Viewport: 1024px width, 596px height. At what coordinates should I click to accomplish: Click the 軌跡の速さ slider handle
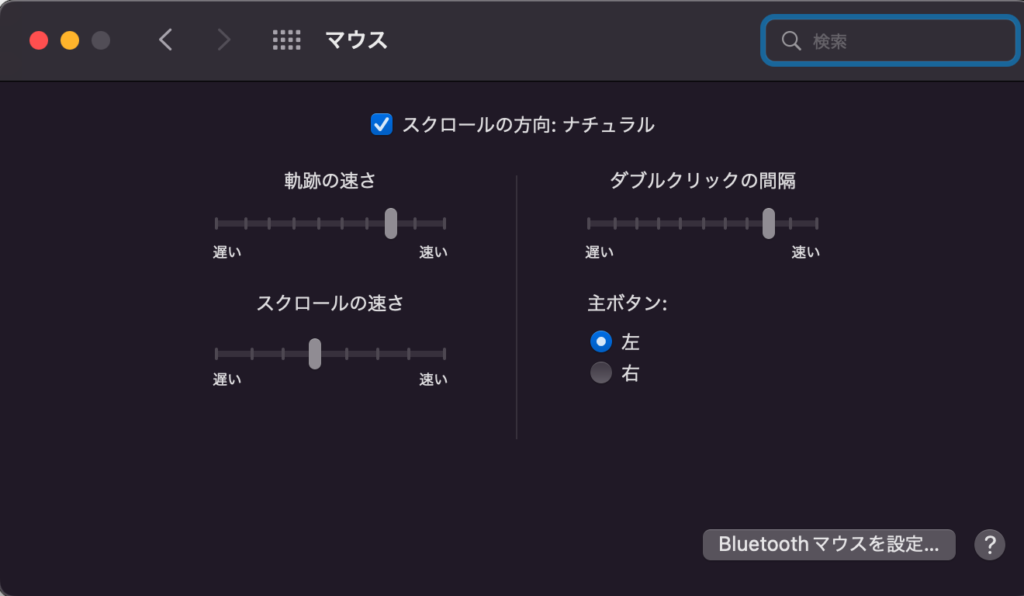pyautogui.click(x=391, y=223)
